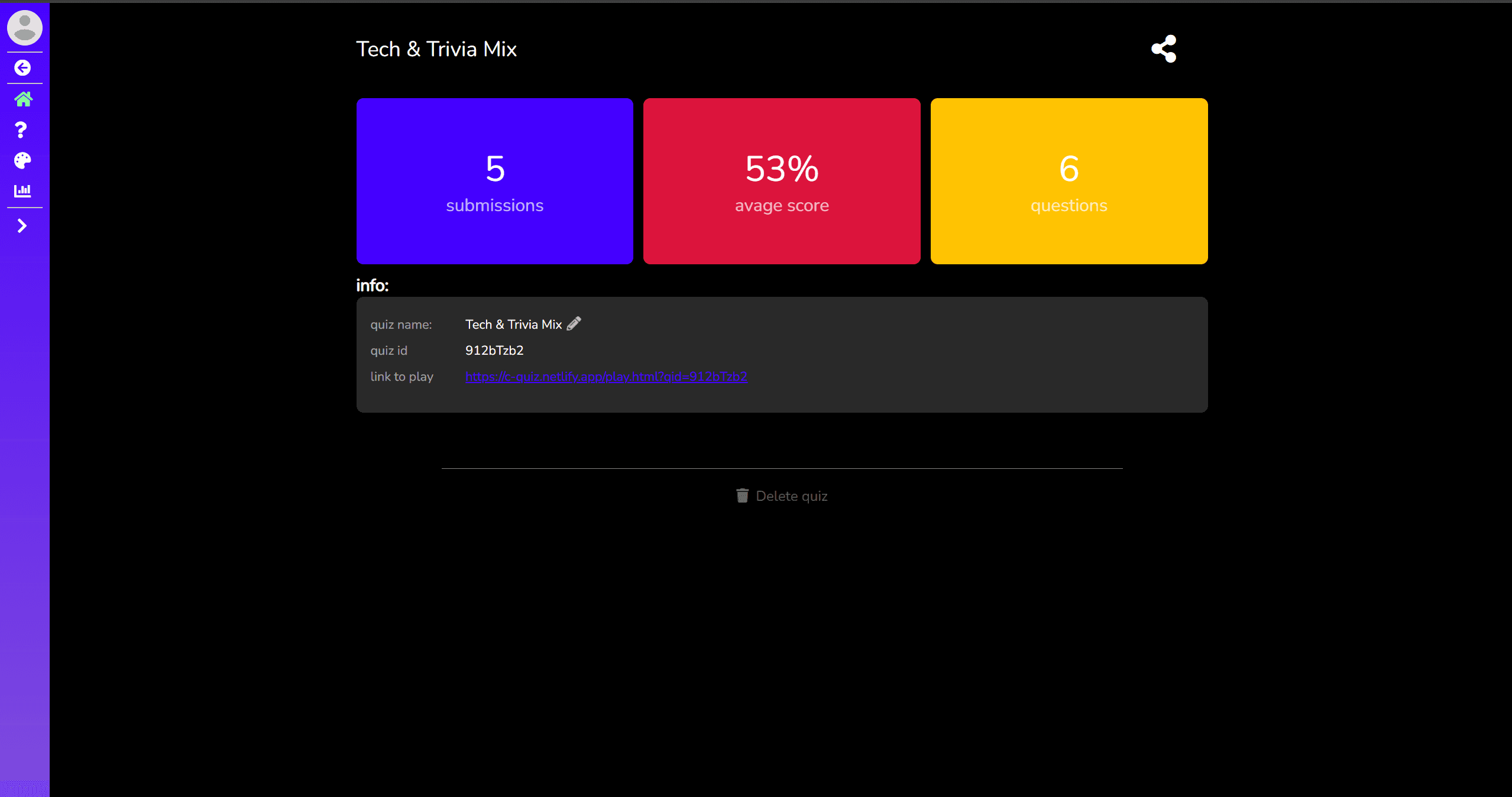Click quiz name value in info panel
The image size is (1512, 797).
[x=513, y=325]
